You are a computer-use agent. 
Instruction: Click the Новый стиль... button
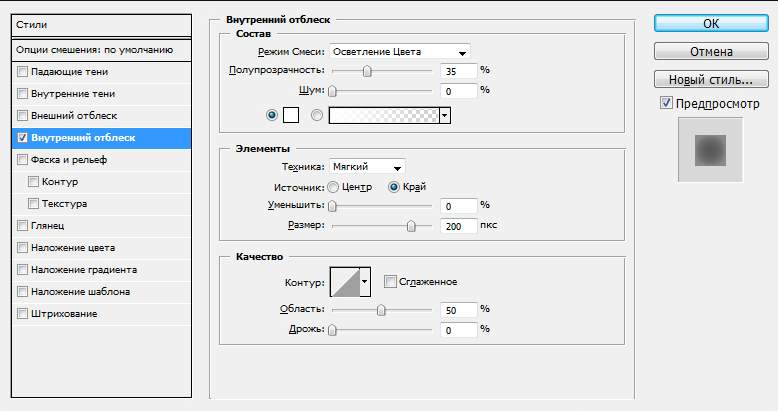click(x=711, y=79)
